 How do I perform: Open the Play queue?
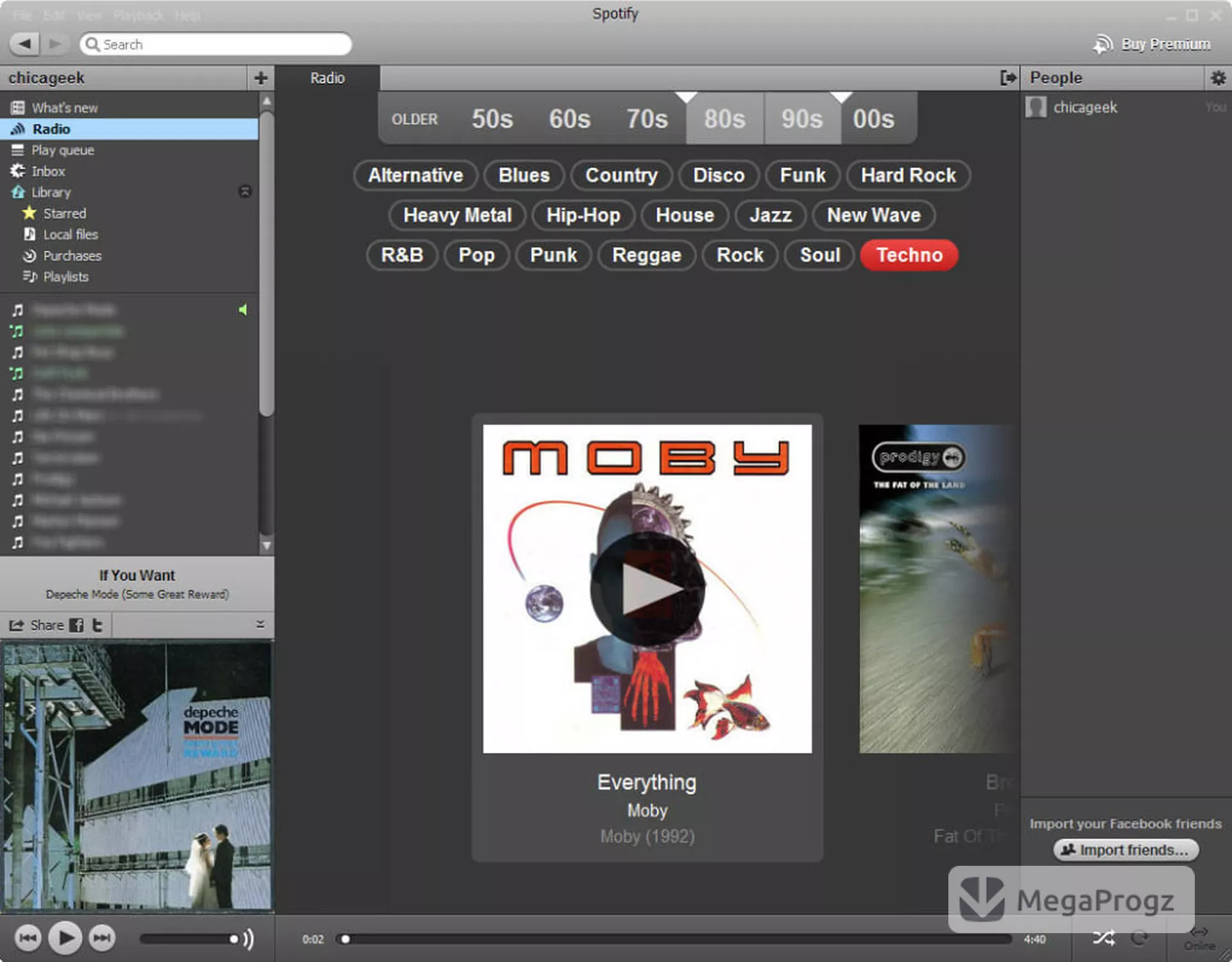coord(63,150)
